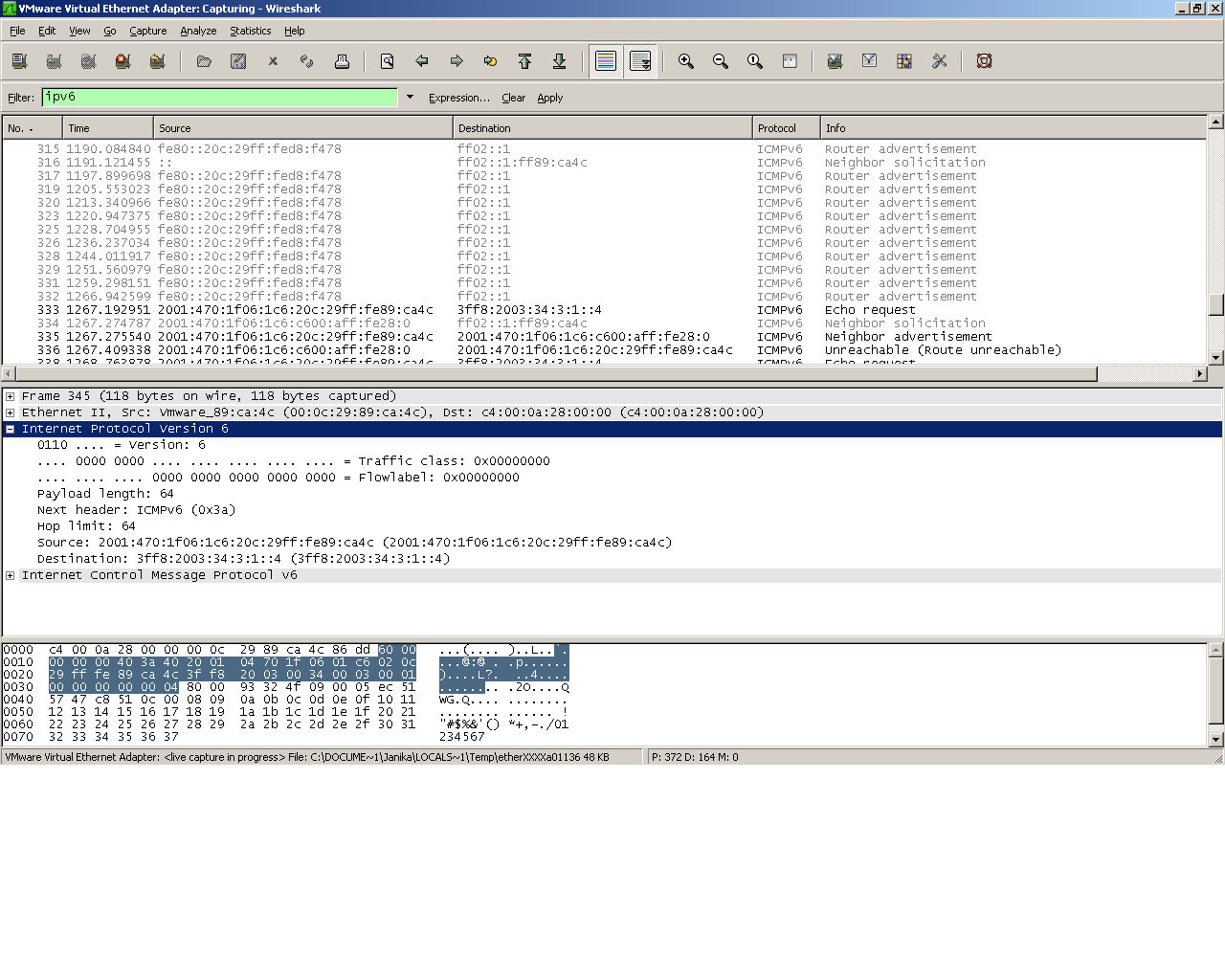Viewport: 1225px width, 980px height.
Task: Collapse the Internet Protocol Version 6 node
Action: 11,429
